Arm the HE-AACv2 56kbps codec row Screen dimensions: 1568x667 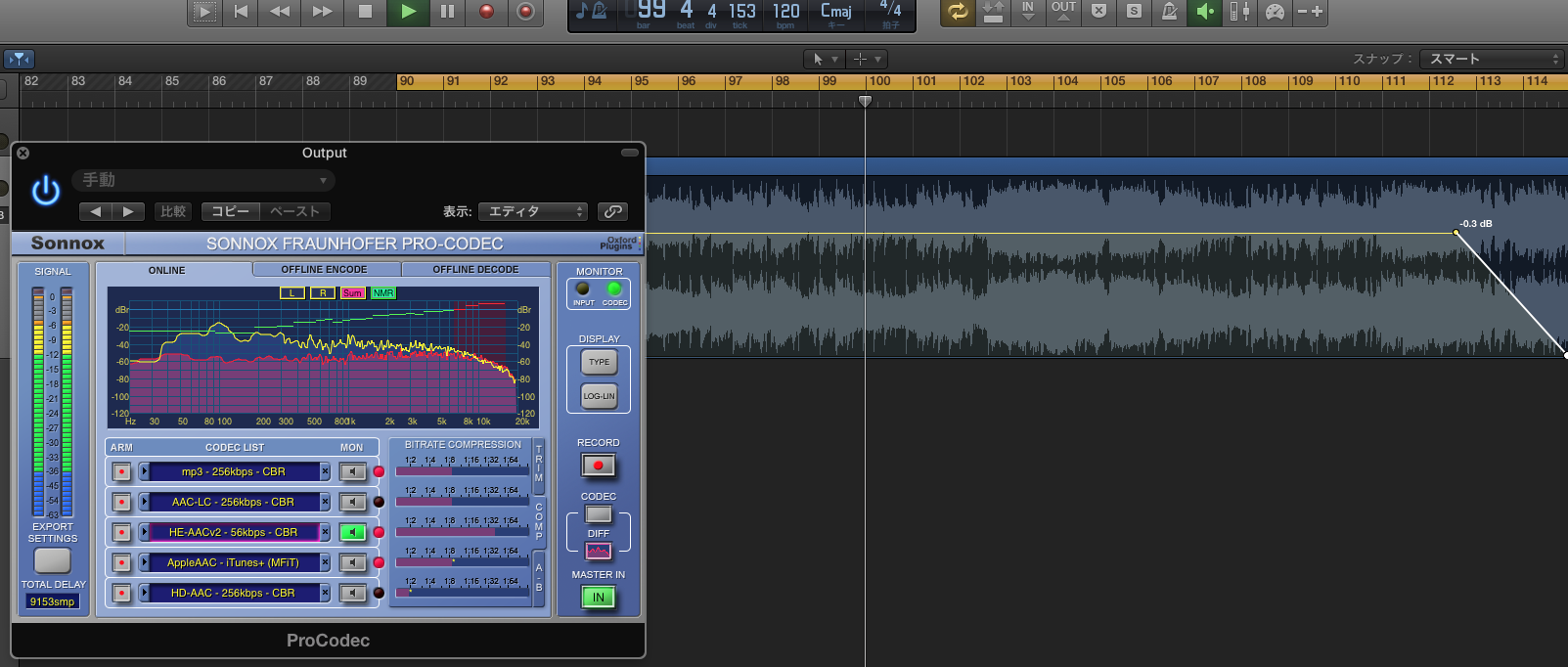pos(121,532)
